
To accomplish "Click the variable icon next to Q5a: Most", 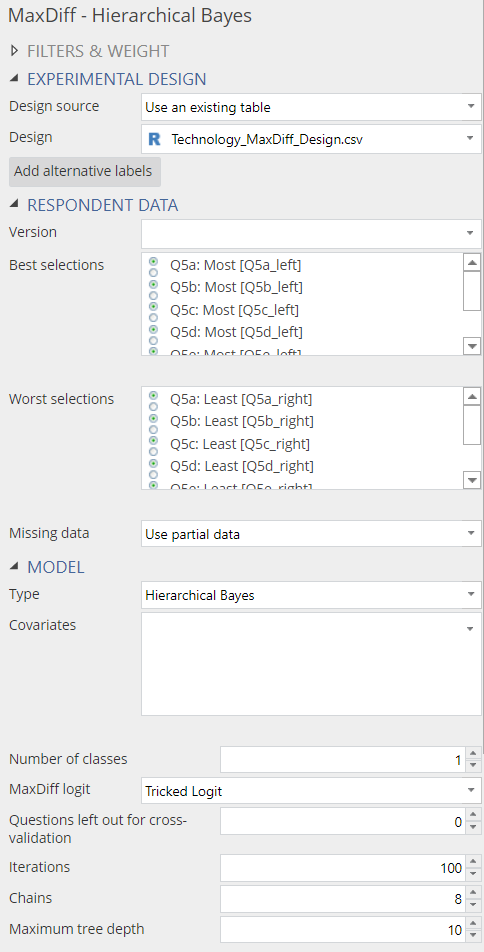I will (x=153, y=266).
